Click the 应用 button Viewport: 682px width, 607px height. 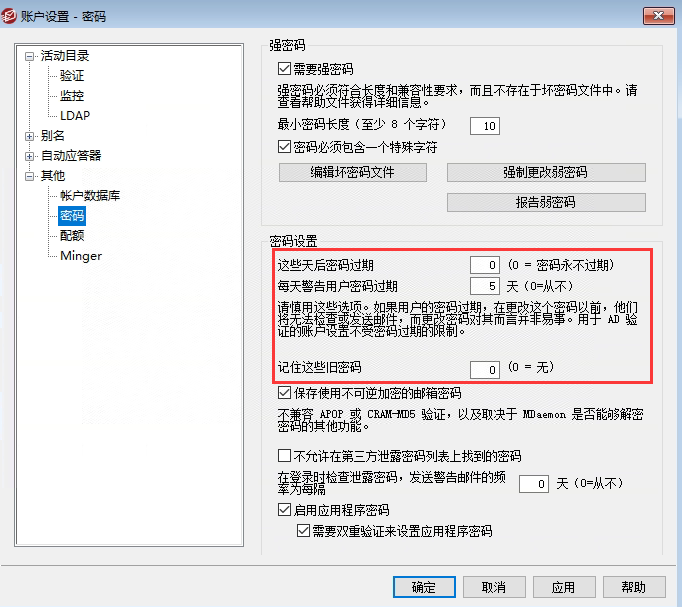564,587
